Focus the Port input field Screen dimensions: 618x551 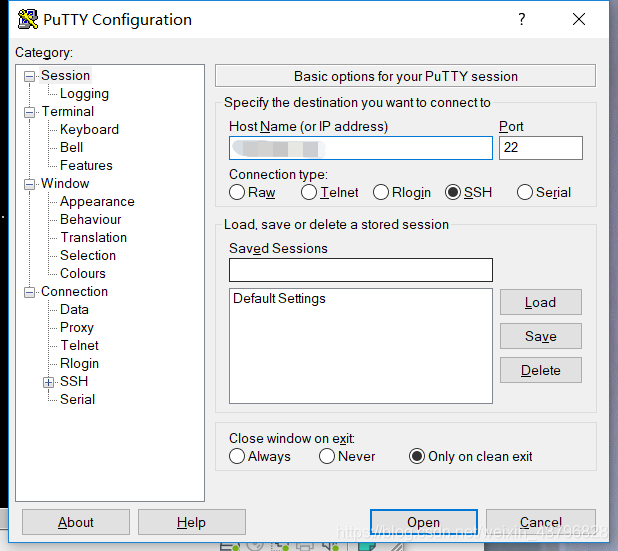point(541,148)
